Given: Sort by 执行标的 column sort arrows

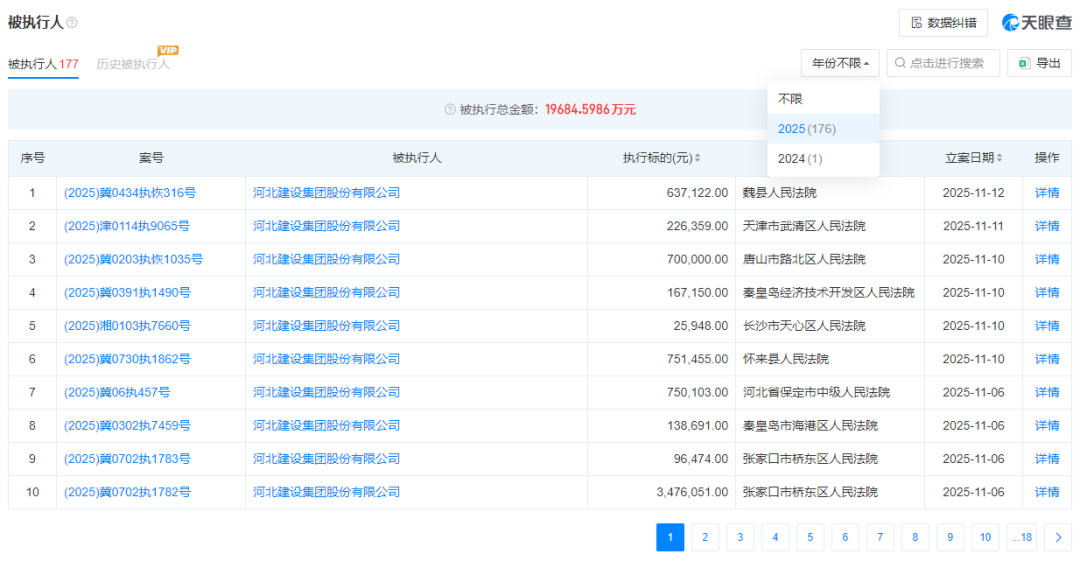Looking at the screenshot, I should pos(697,158).
